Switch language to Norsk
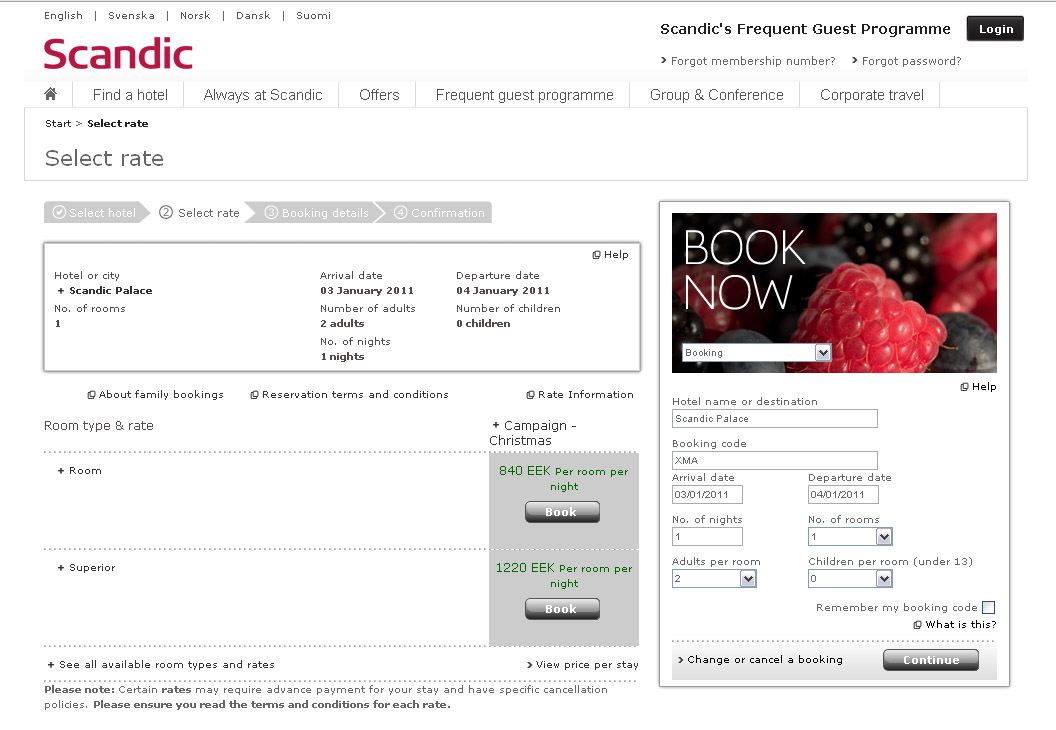Image resolution: width=1056 pixels, height=730 pixels. pos(195,15)
